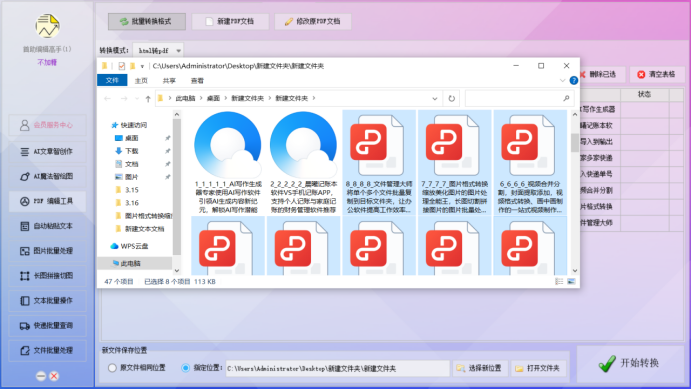The height and width of the screenshot is (389, 692).
Task: Switch to 批量转换格式 tab
Action: click(x=147, y=21)
